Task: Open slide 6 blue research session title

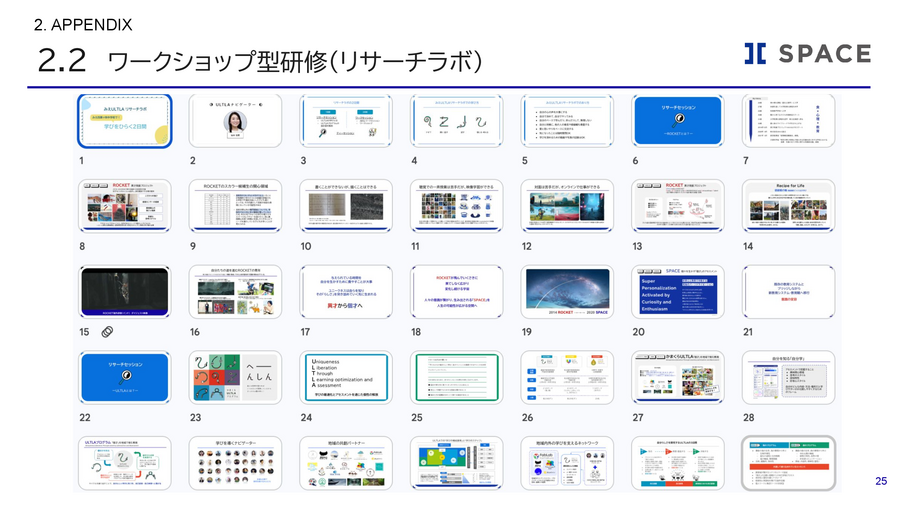Action: tap(677, 122)
